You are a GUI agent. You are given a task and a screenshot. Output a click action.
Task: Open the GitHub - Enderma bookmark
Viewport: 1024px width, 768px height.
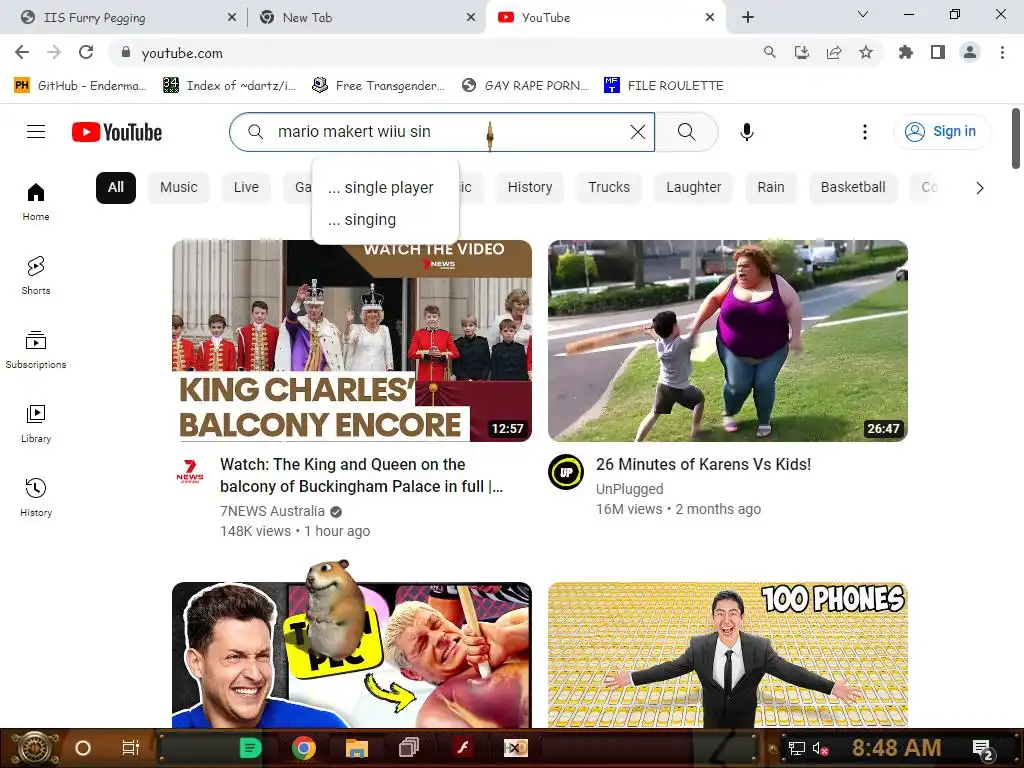click(x=80, y=86)
